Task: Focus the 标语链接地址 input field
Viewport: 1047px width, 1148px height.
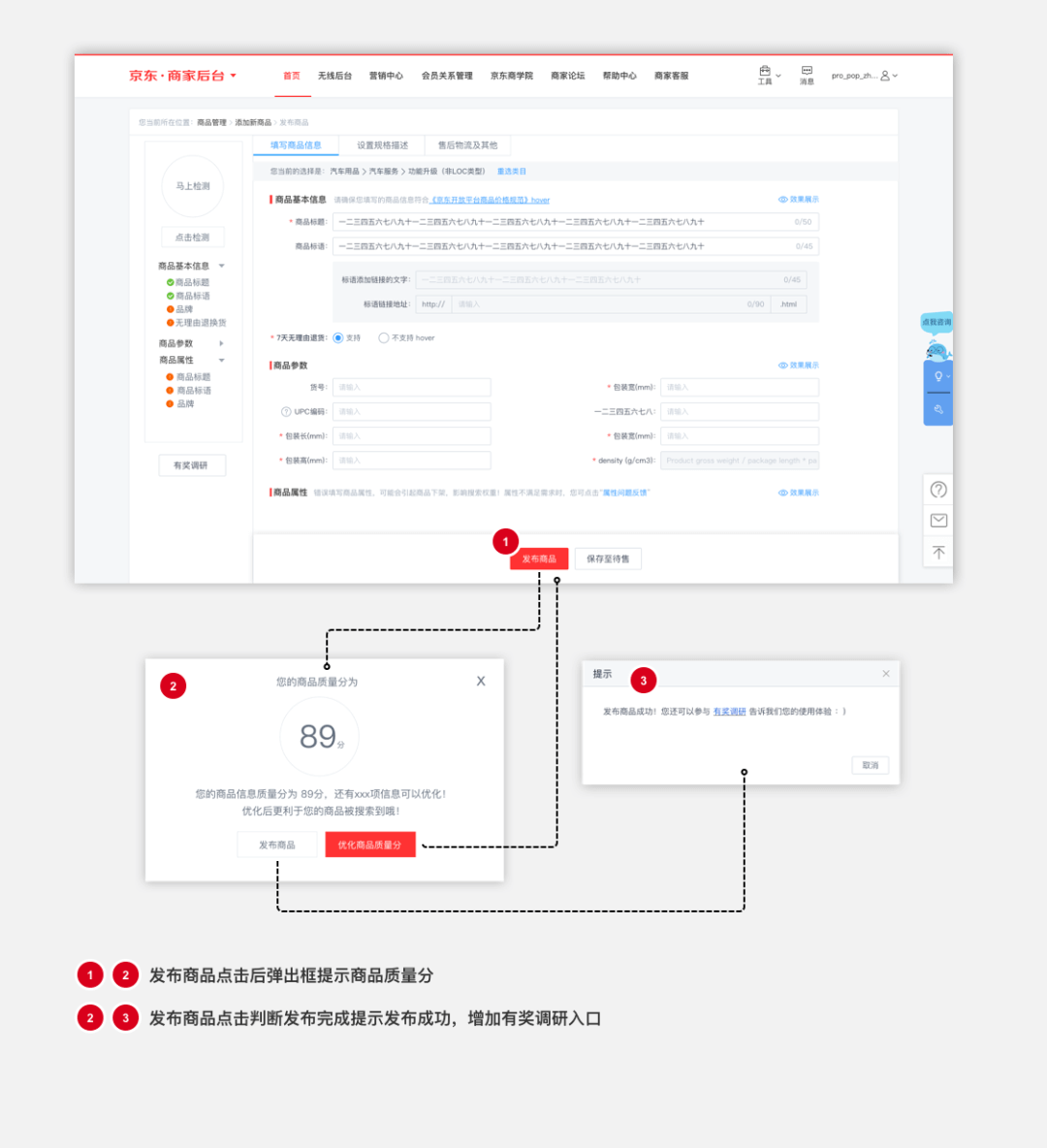Action: 611,303
